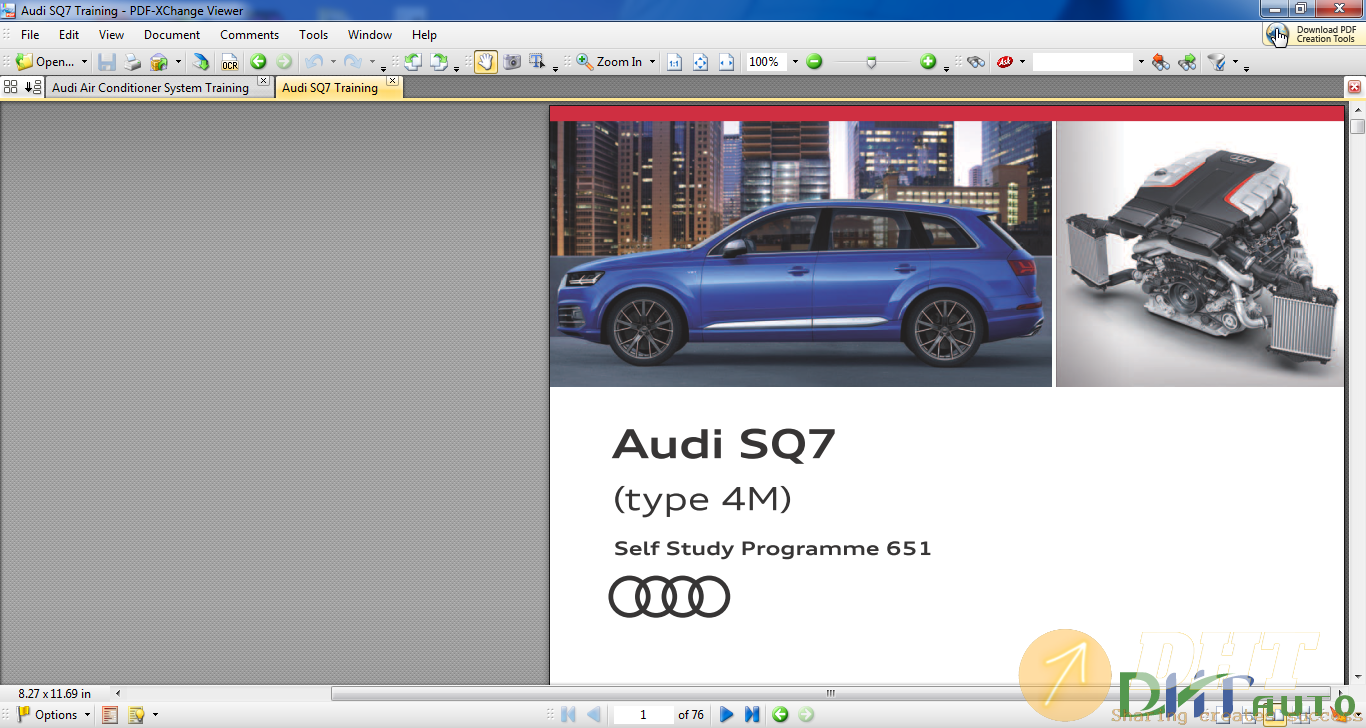The image size is (1366, 728).
Task: Open the Find binoculars icon
Action: click(976, 62)
